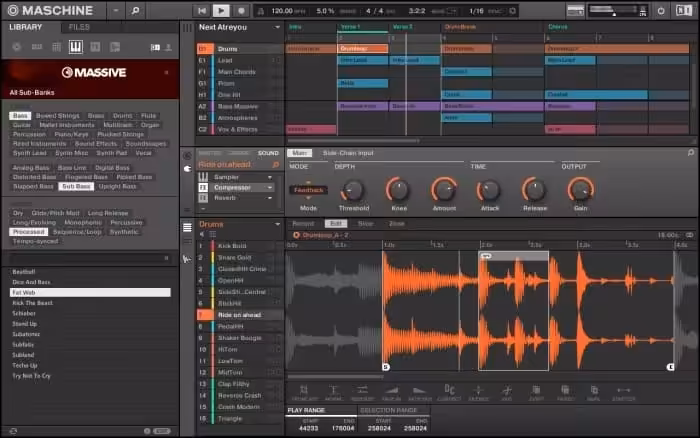
Task: Switch to the Record sample tab
Action: point(303,224)
